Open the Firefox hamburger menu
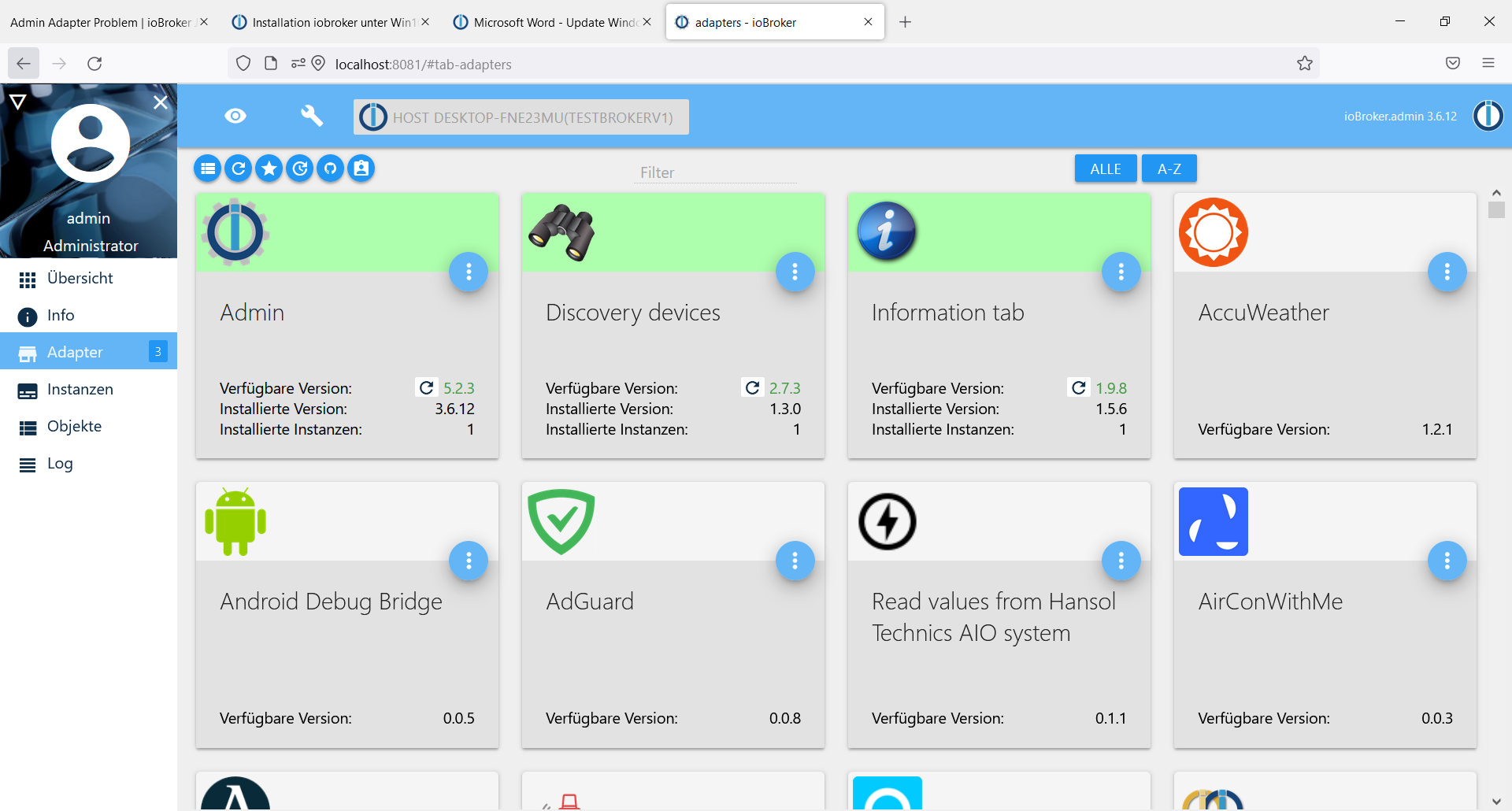 click(1488, 63)
